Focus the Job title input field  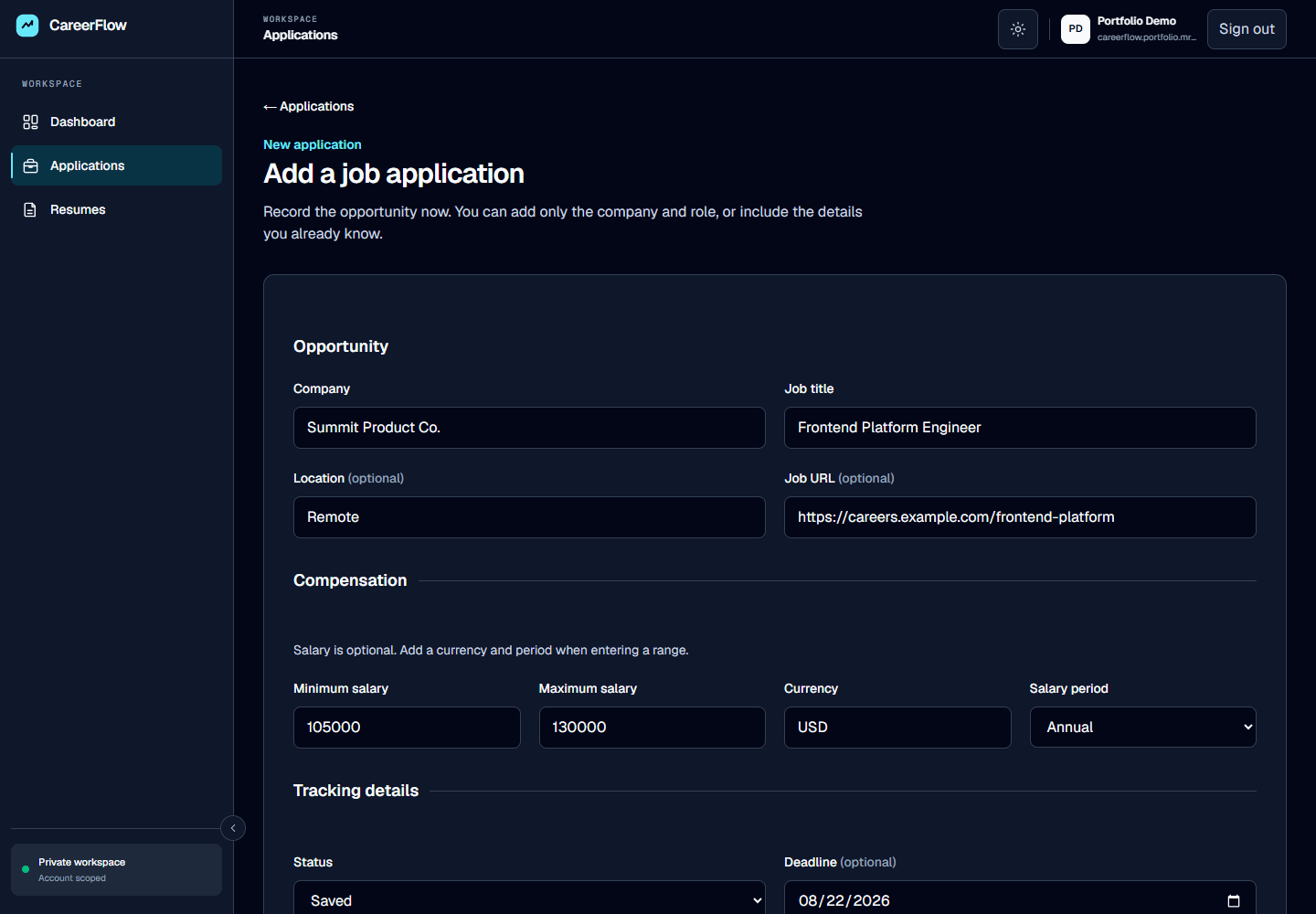tap(1020, 428)
